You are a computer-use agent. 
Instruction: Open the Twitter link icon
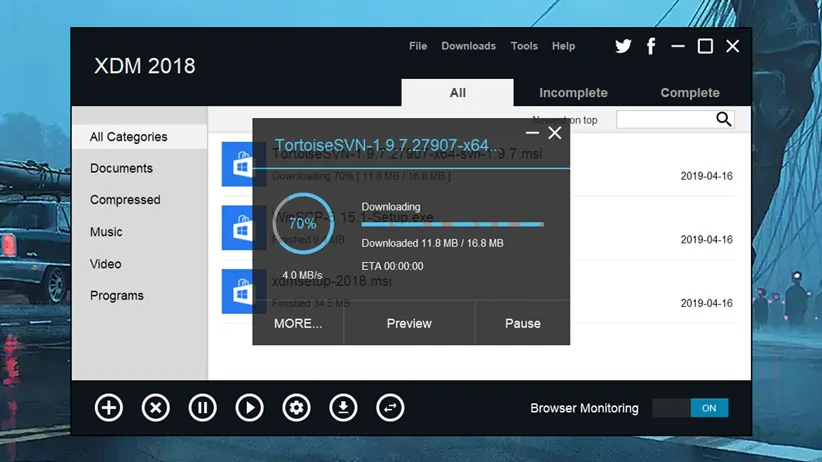pyautogui.click(x=623, y=46)
